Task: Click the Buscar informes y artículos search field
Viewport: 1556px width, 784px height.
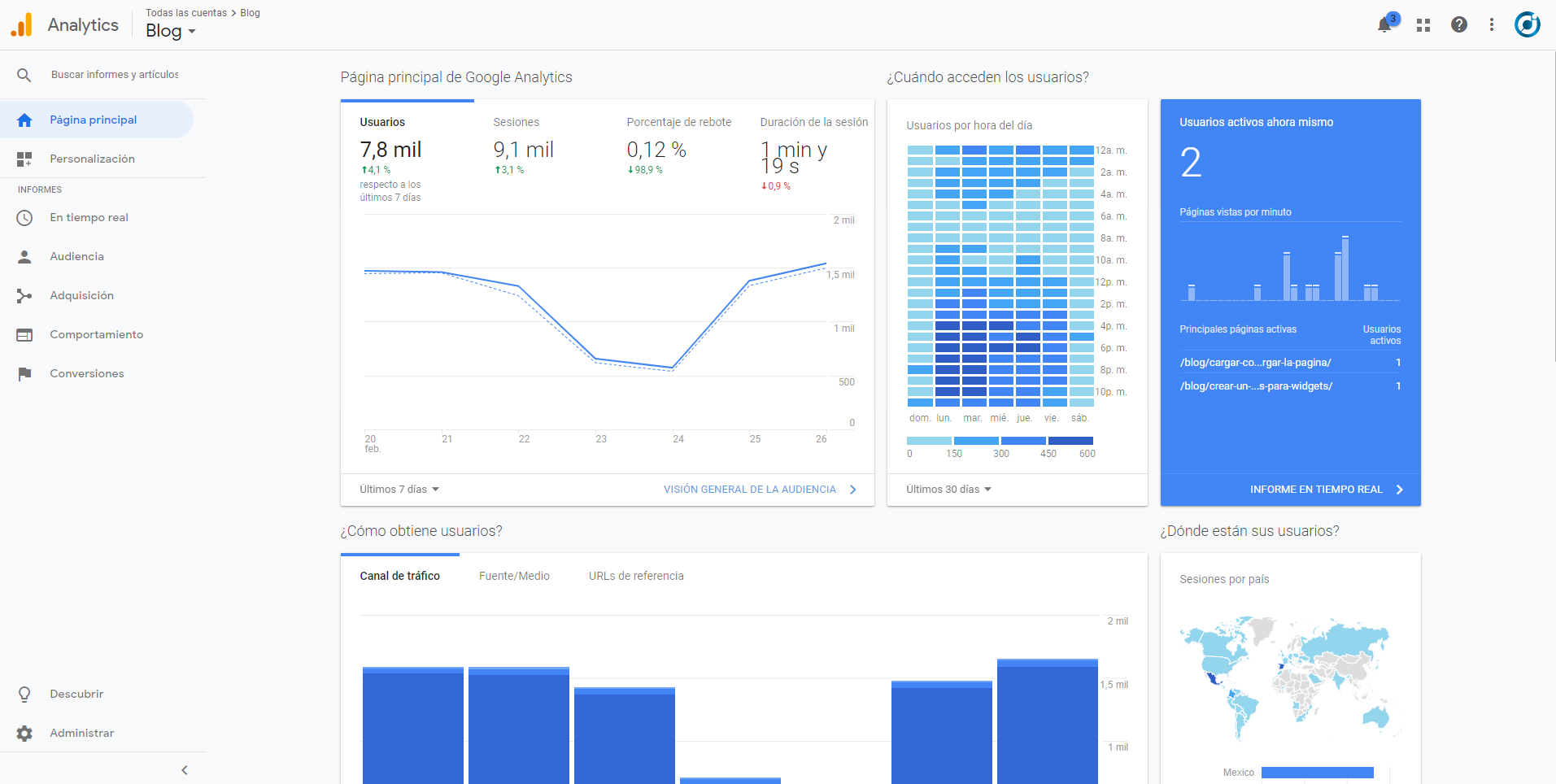Action: point(115,75)
